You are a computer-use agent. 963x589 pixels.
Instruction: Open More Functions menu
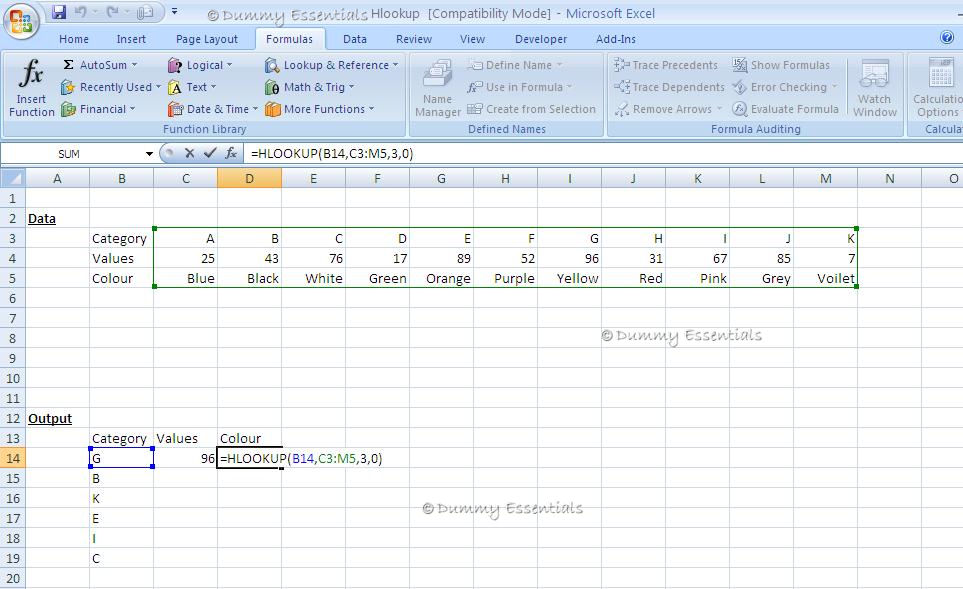tap(319, 109)
